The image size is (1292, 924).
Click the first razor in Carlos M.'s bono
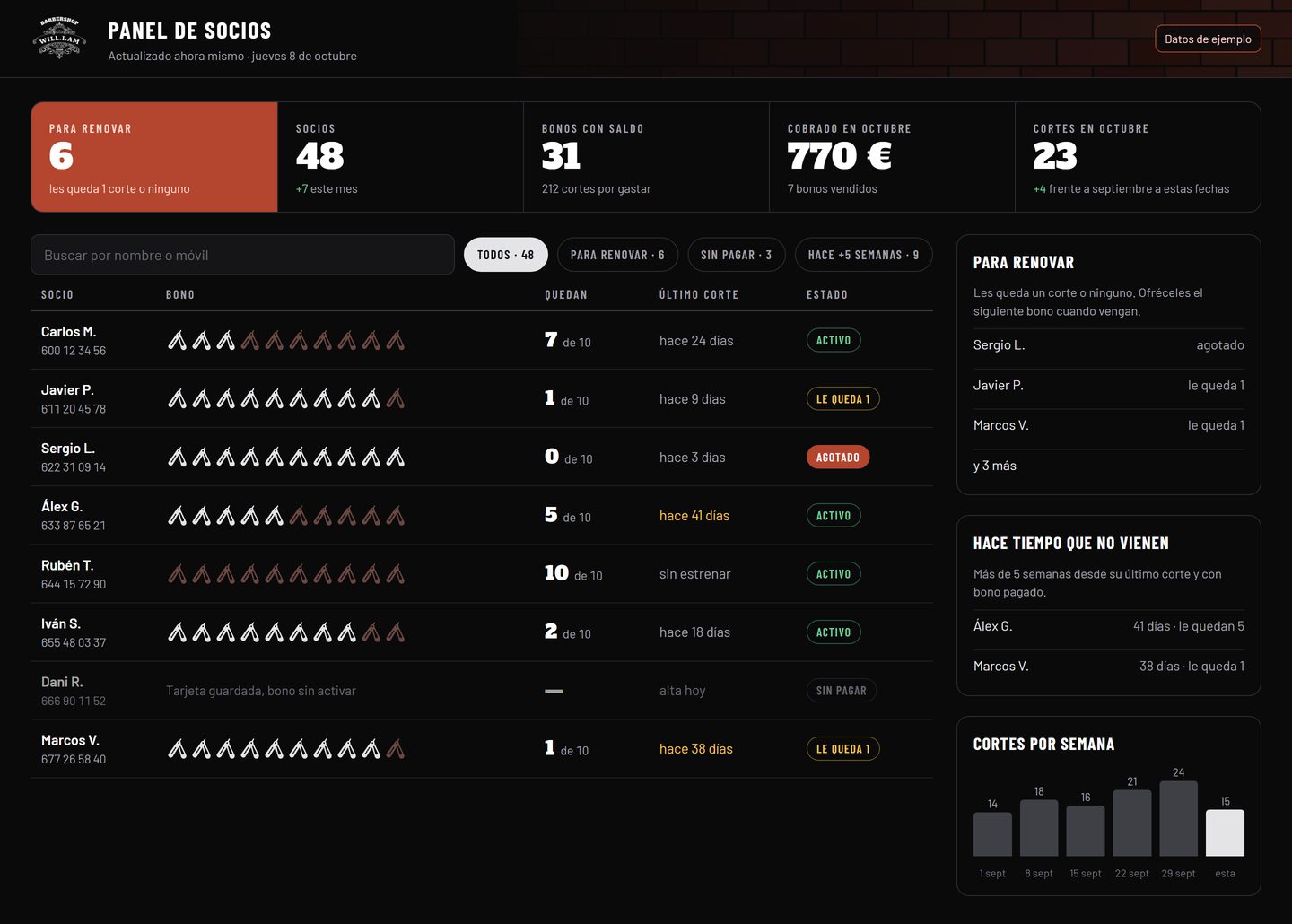[178, 341]
